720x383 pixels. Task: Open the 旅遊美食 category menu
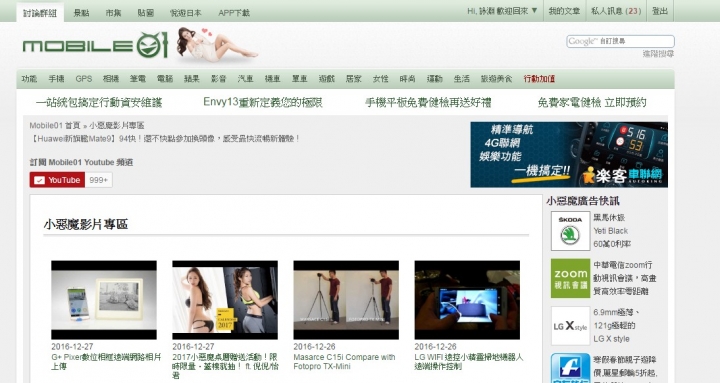click(496, 79)
